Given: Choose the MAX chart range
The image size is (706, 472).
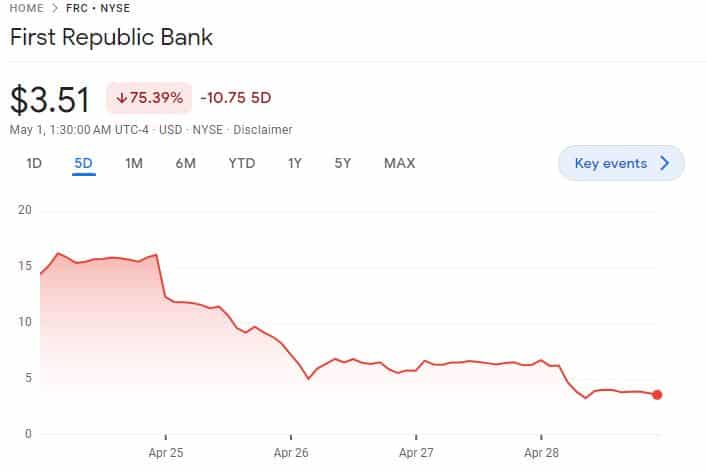Looking at the screenshot, I should tap(400, 163).
